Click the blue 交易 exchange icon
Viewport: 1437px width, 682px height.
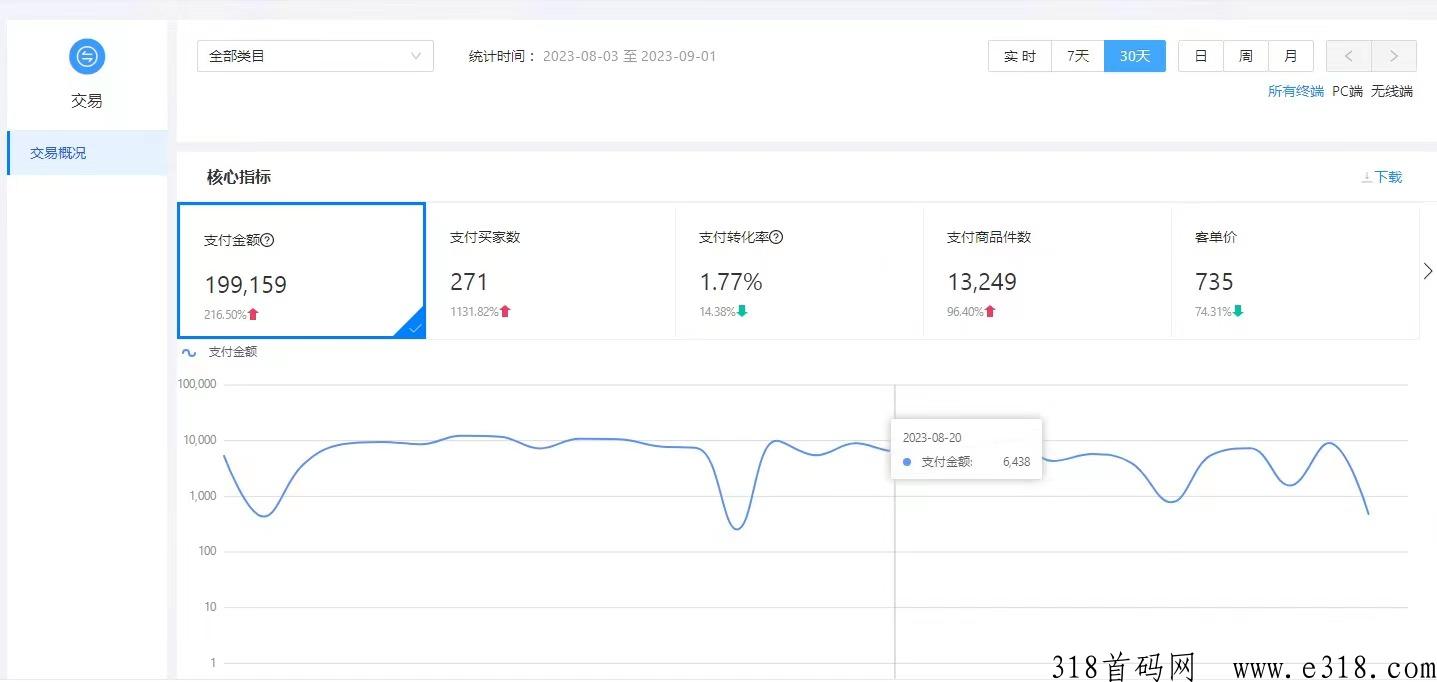pyautogui.click(x=87, y=56)
